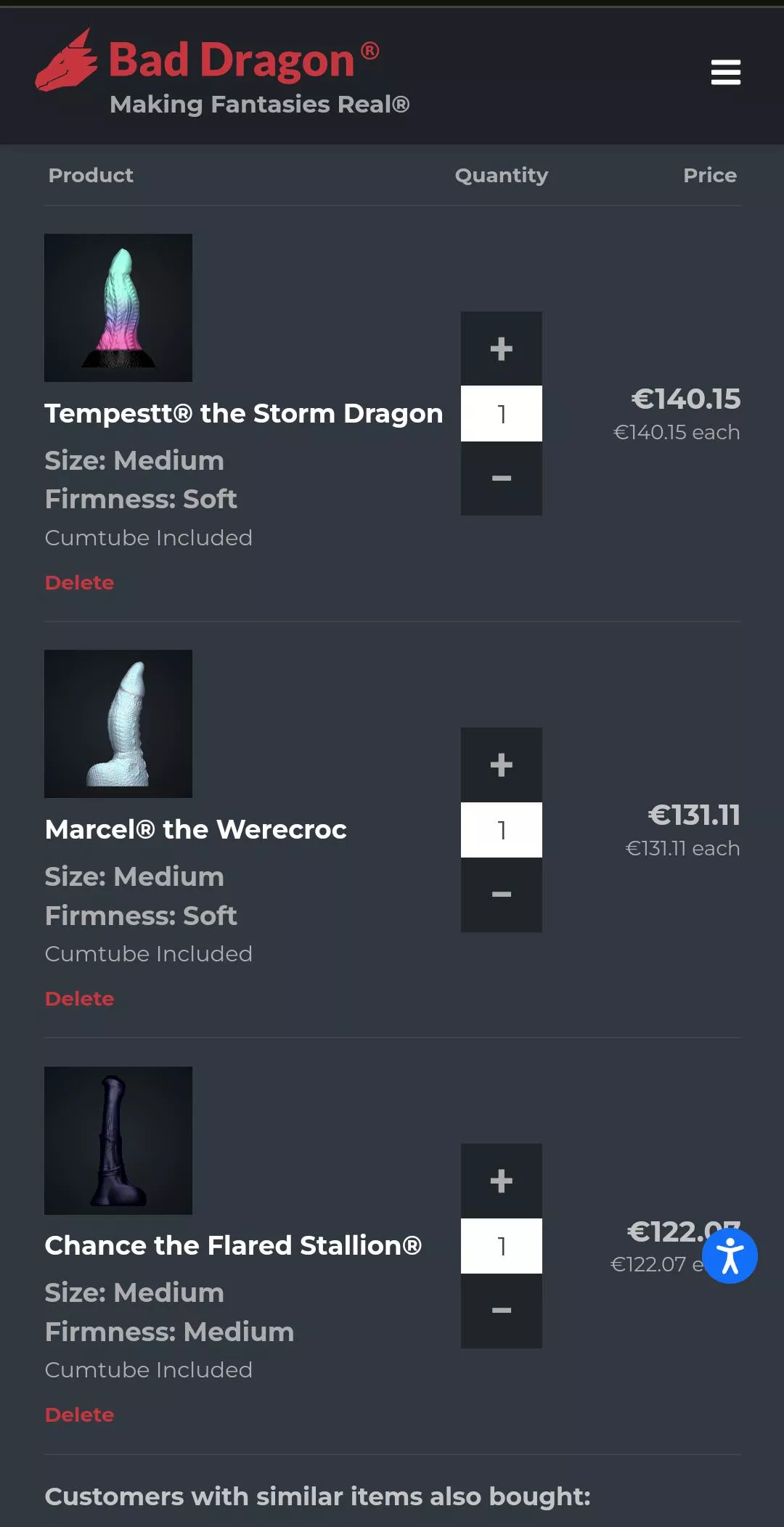Increase quantity of Chance the Flared Stallion
The width and height of the screenshot is (784, 1527).
[501, 1181]
